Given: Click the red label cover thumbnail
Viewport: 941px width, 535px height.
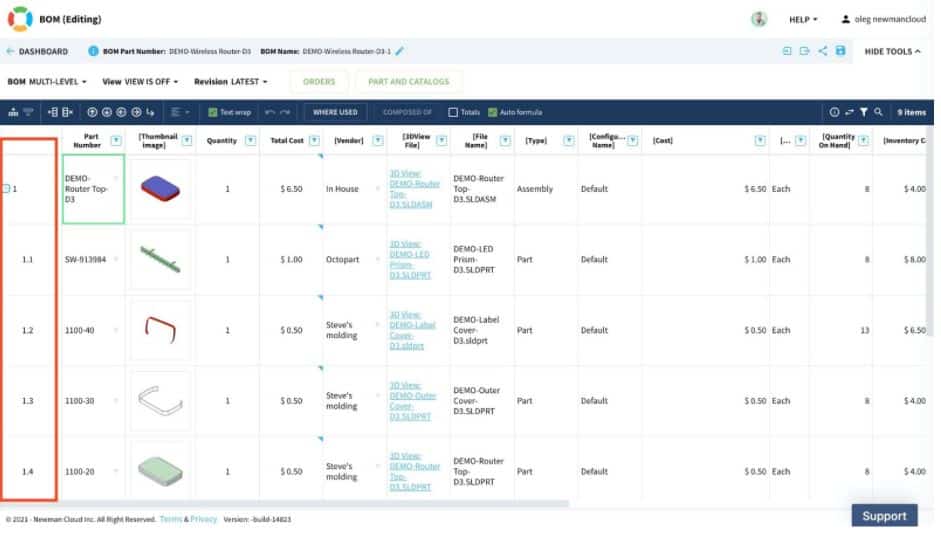Looking at the screenshot, I should point(160,330).
